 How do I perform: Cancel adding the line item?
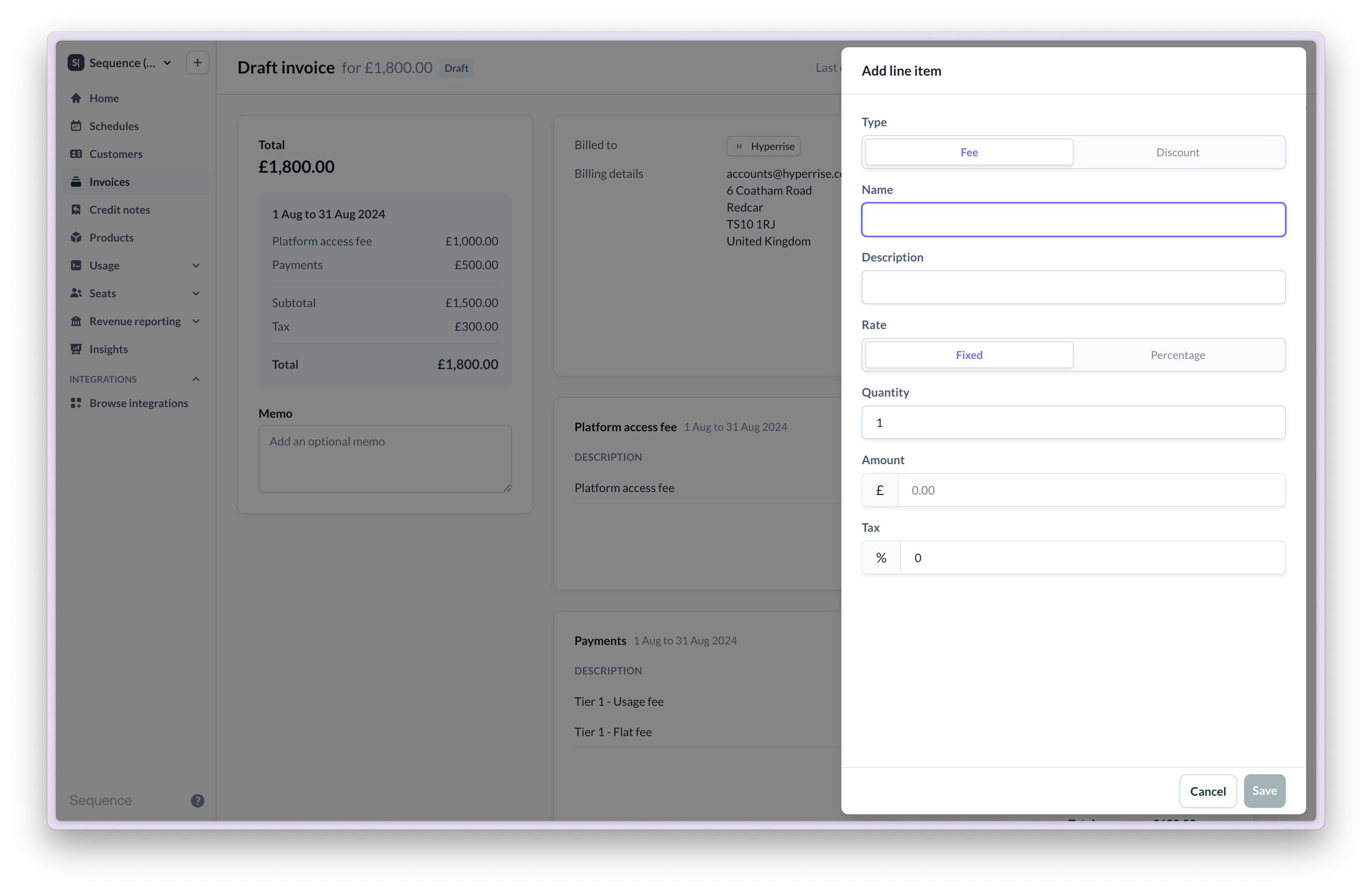(x=1208, y=791)
